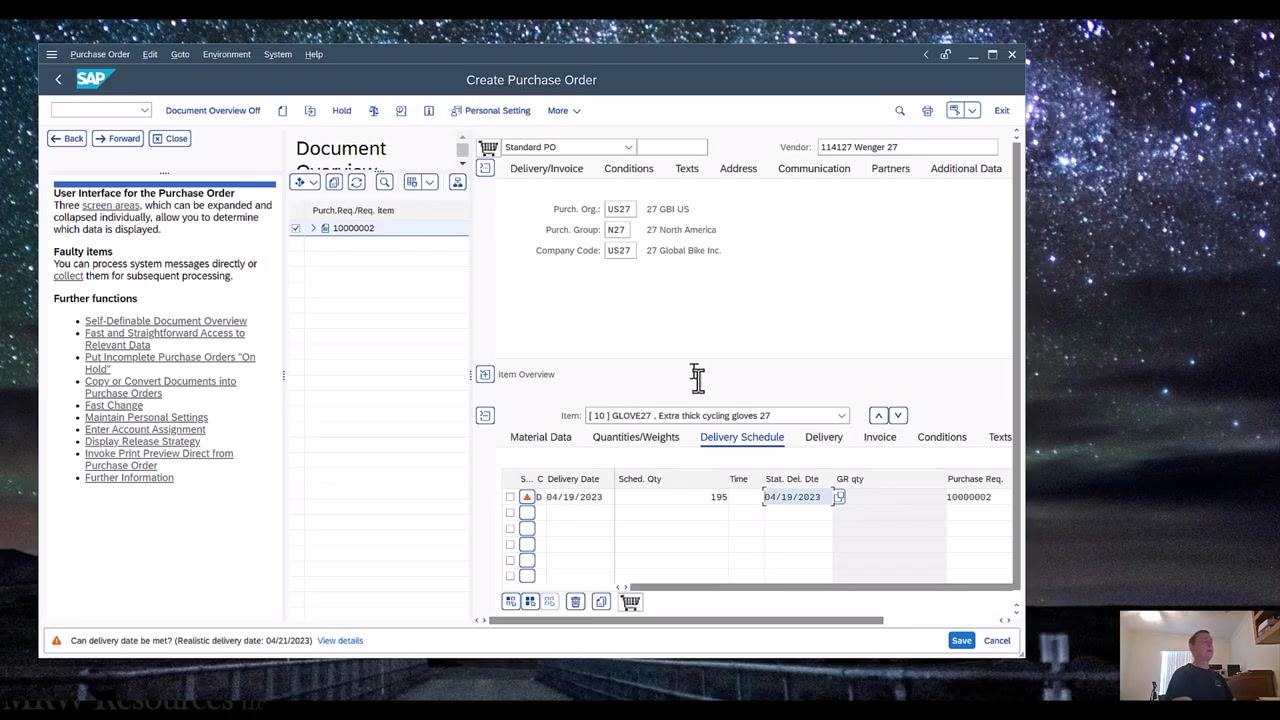This screenshot has width=1280, height=720.
Task: Click the create new document icon
Action: point(282,111)
